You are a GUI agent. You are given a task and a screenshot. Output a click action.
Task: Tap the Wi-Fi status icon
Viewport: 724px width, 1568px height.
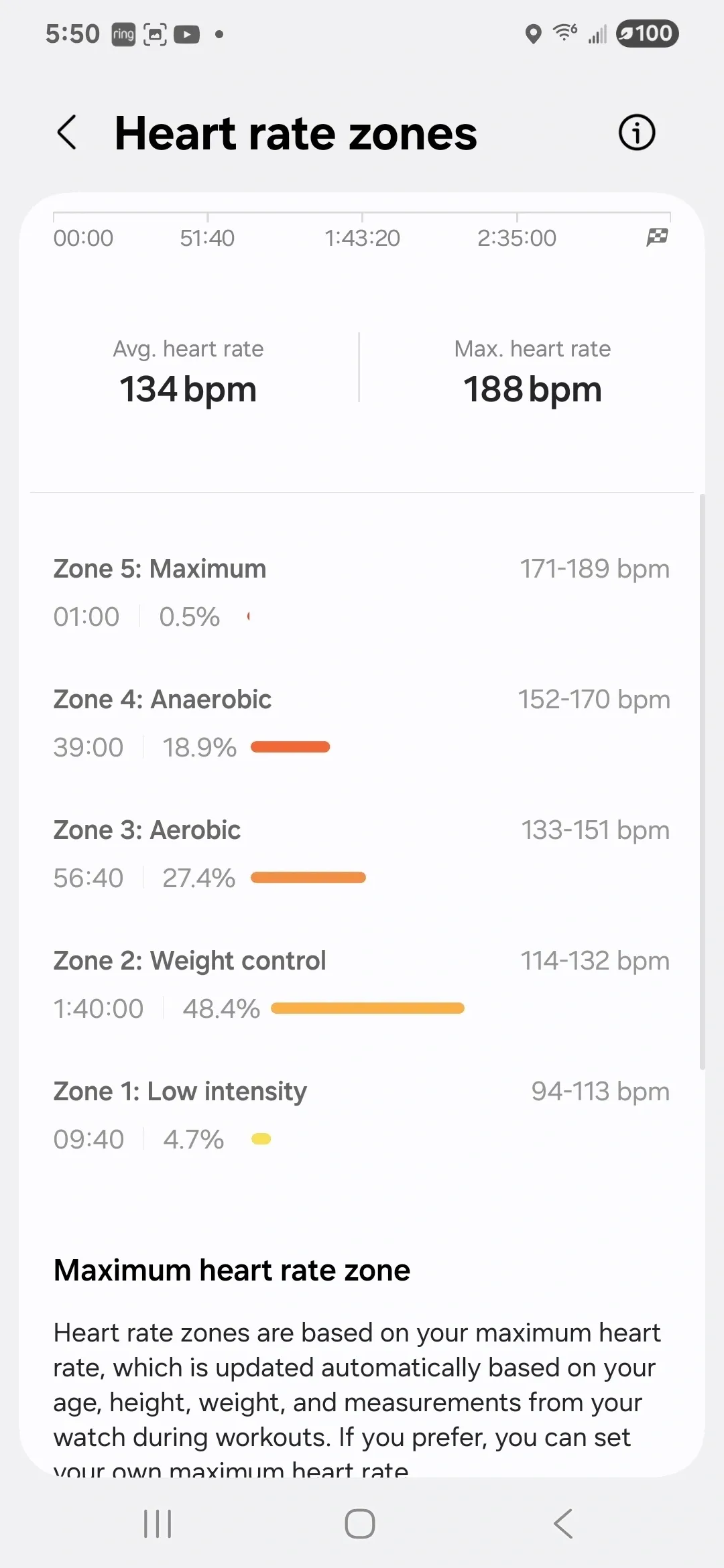(565, 33)
